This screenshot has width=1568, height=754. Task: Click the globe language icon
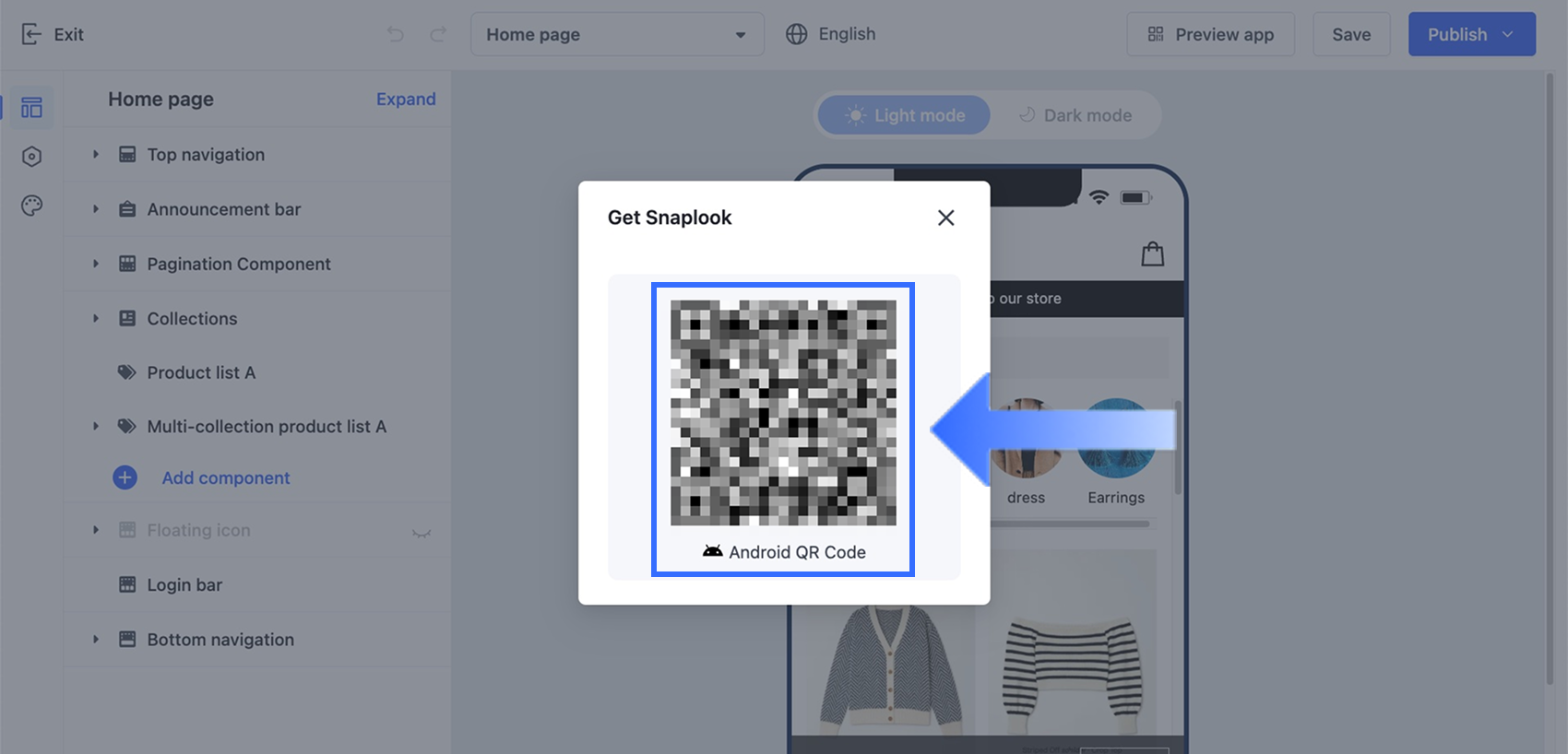coord(796,34)
